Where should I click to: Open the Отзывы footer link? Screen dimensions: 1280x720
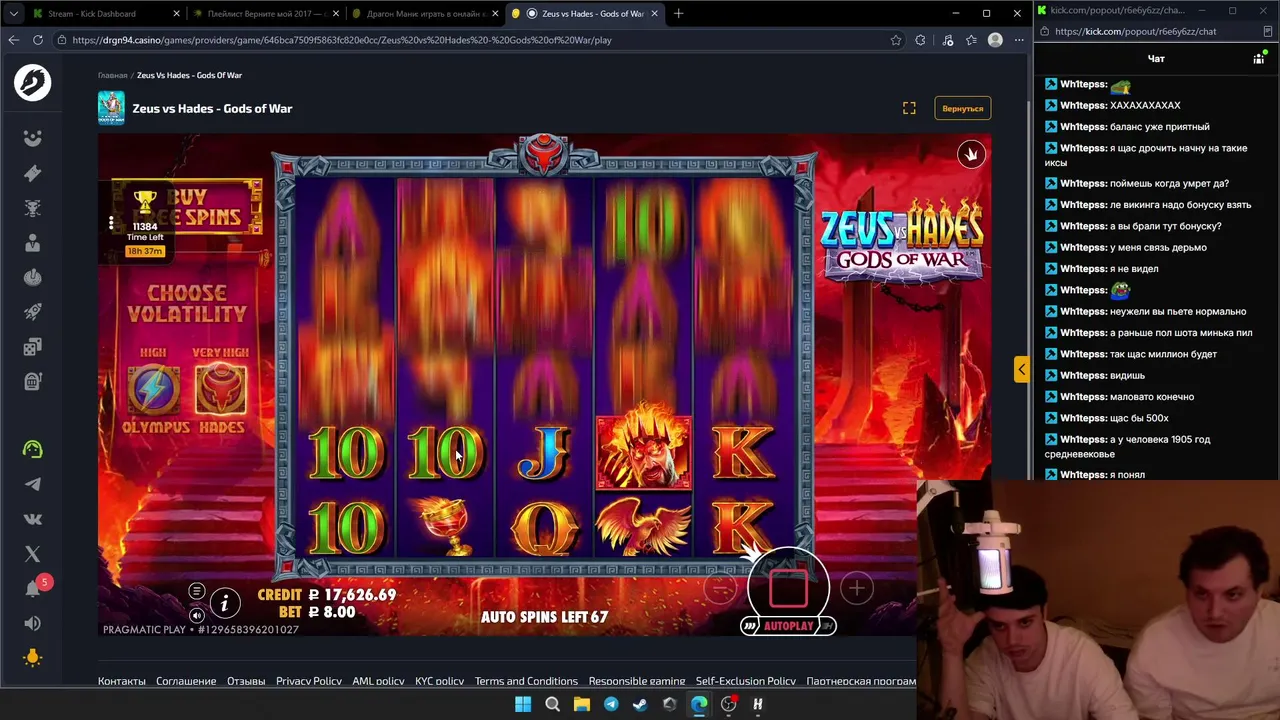tap(246, 681)
